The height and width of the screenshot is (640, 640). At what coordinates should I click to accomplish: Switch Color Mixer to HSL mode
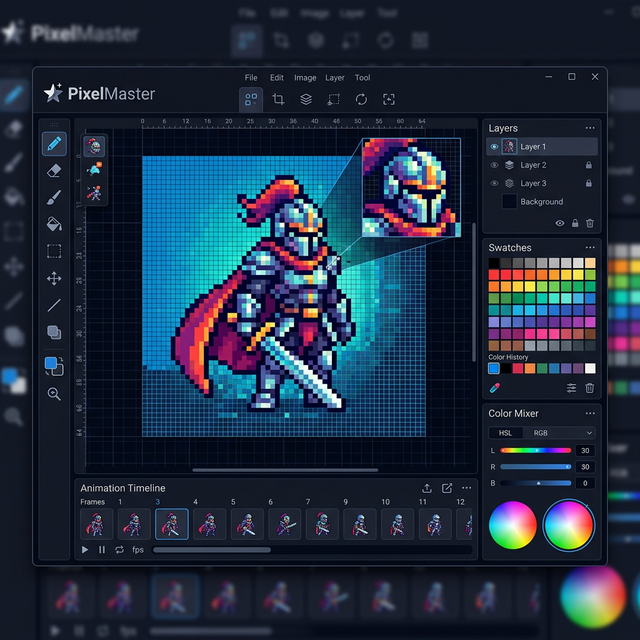(x=505, y=433)
